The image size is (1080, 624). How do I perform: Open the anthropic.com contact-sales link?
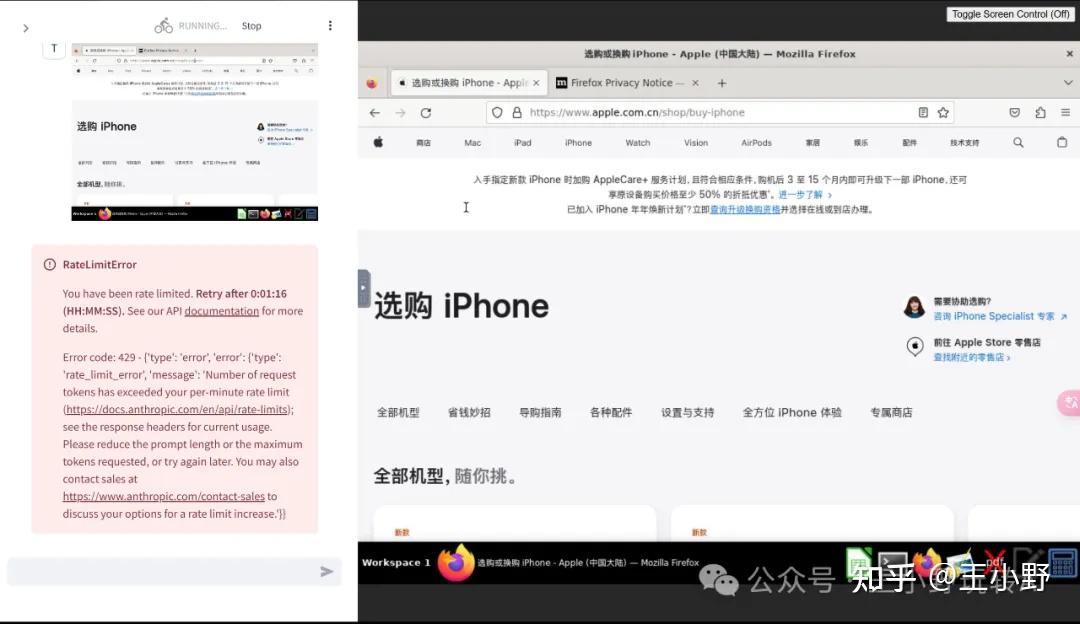164,497
